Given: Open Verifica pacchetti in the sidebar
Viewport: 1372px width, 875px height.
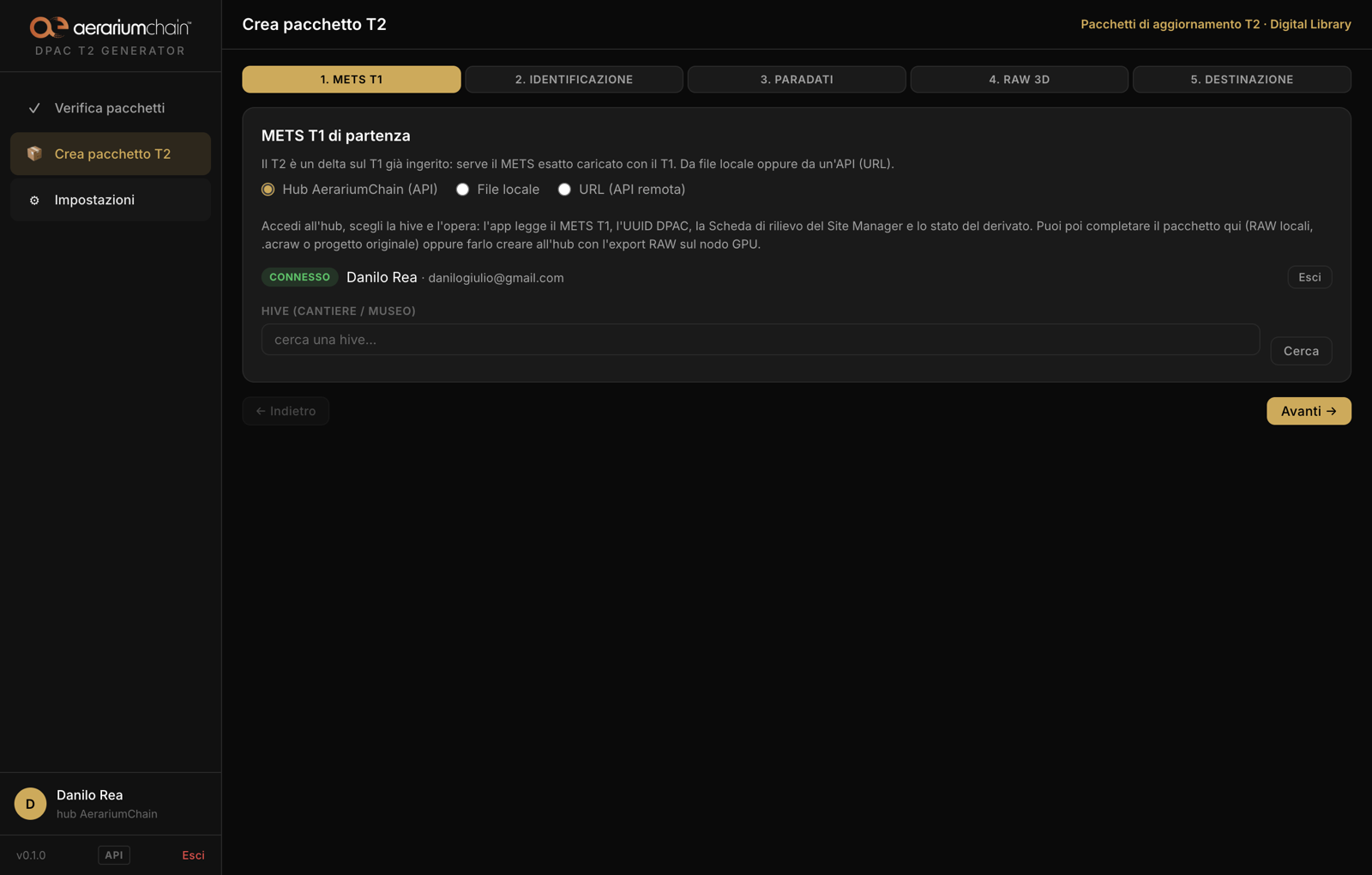Looking at the screenshot, I should (111, 108).
